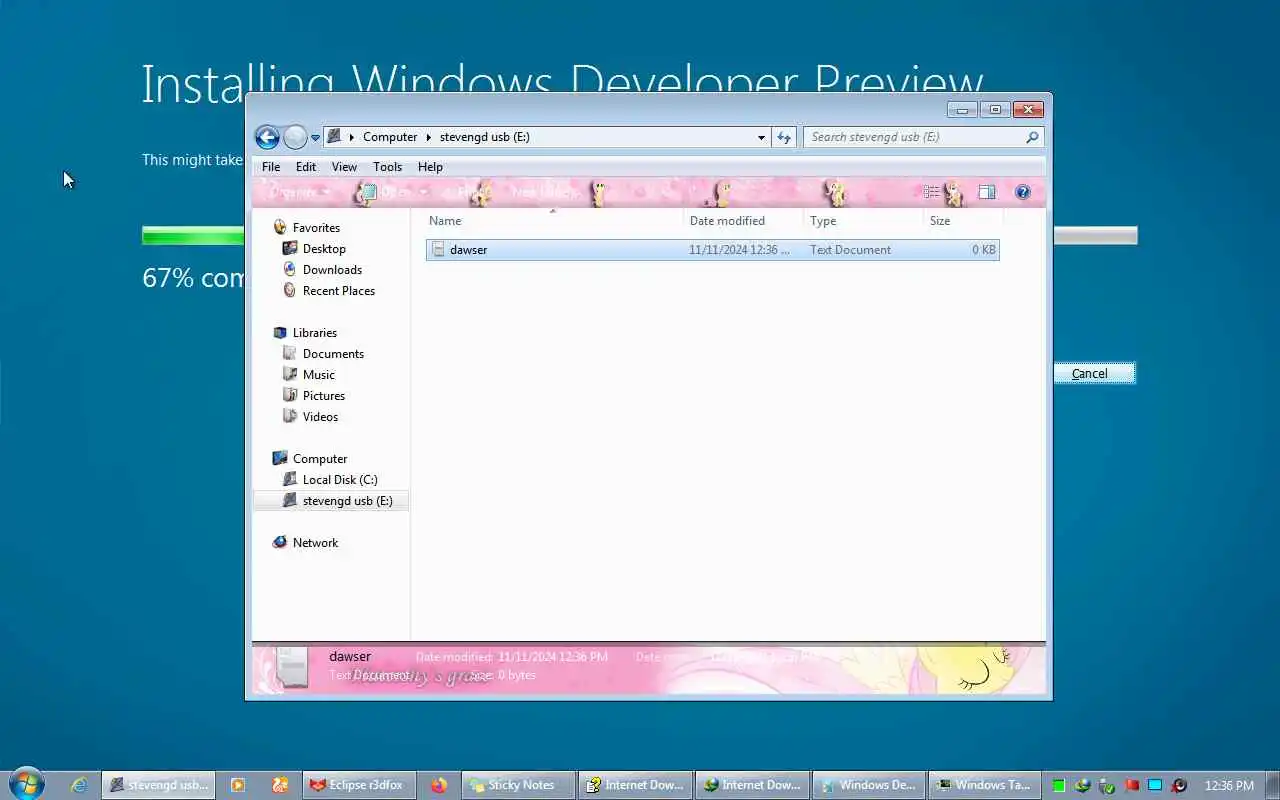Open the Tools menu
The width and height of the screenshot is (1280, 800).
pyautogui.click(x=387, y=167)
